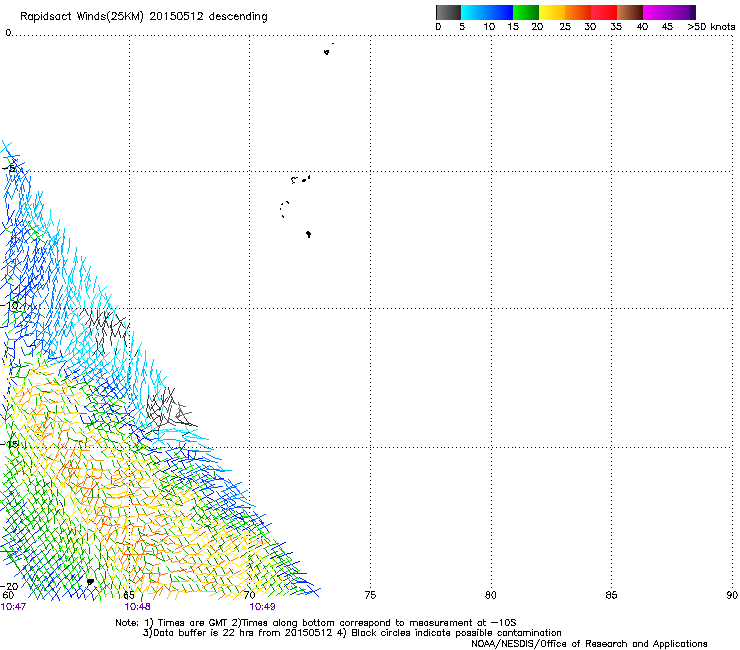Viewport: 740px width, 650px height.
Task: Click the title 'Rapidsact Winds(25KM) 20150512 descending'
Action: pos(143,17)
